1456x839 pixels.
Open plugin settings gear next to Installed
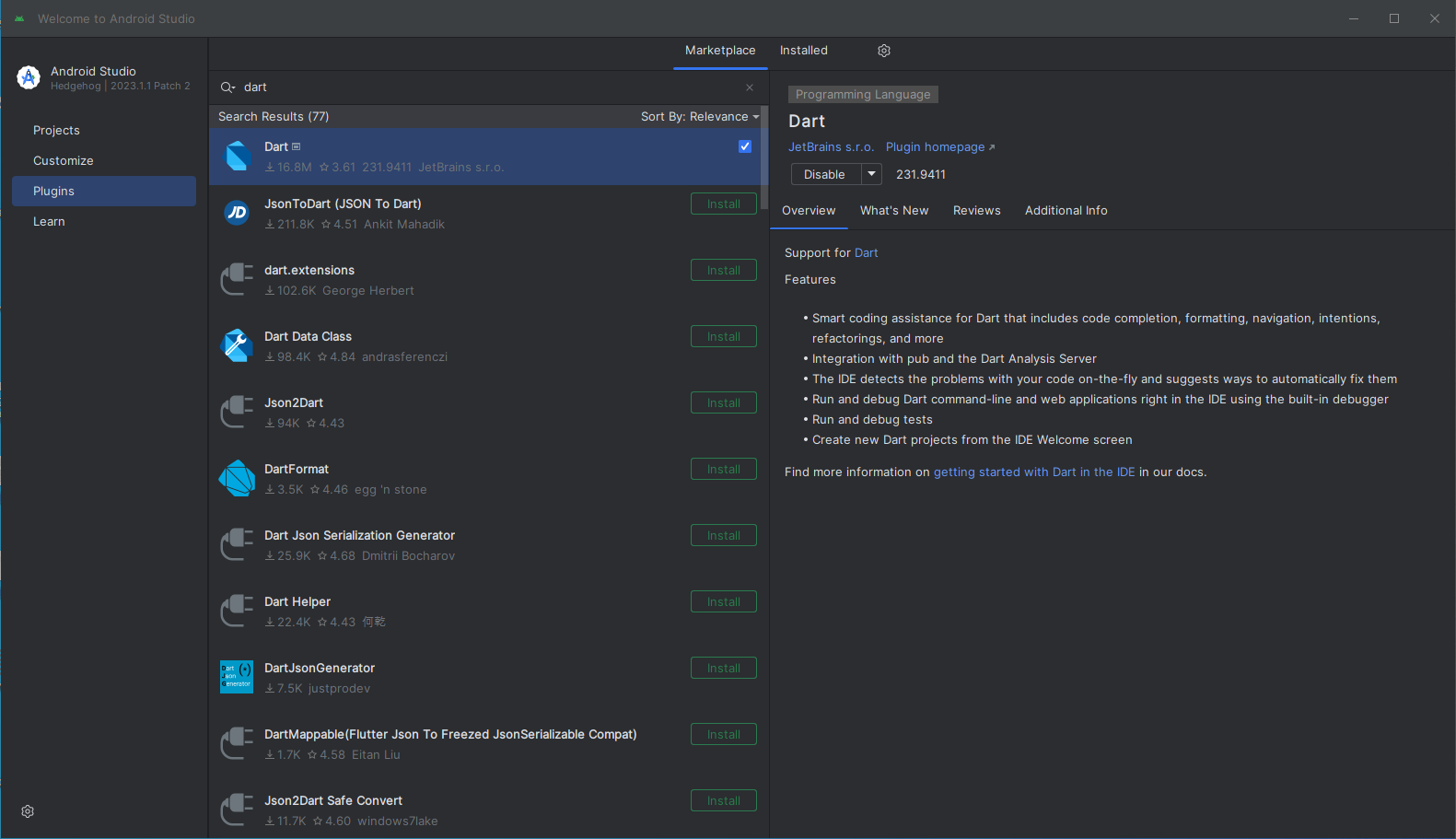pos(884,51)
